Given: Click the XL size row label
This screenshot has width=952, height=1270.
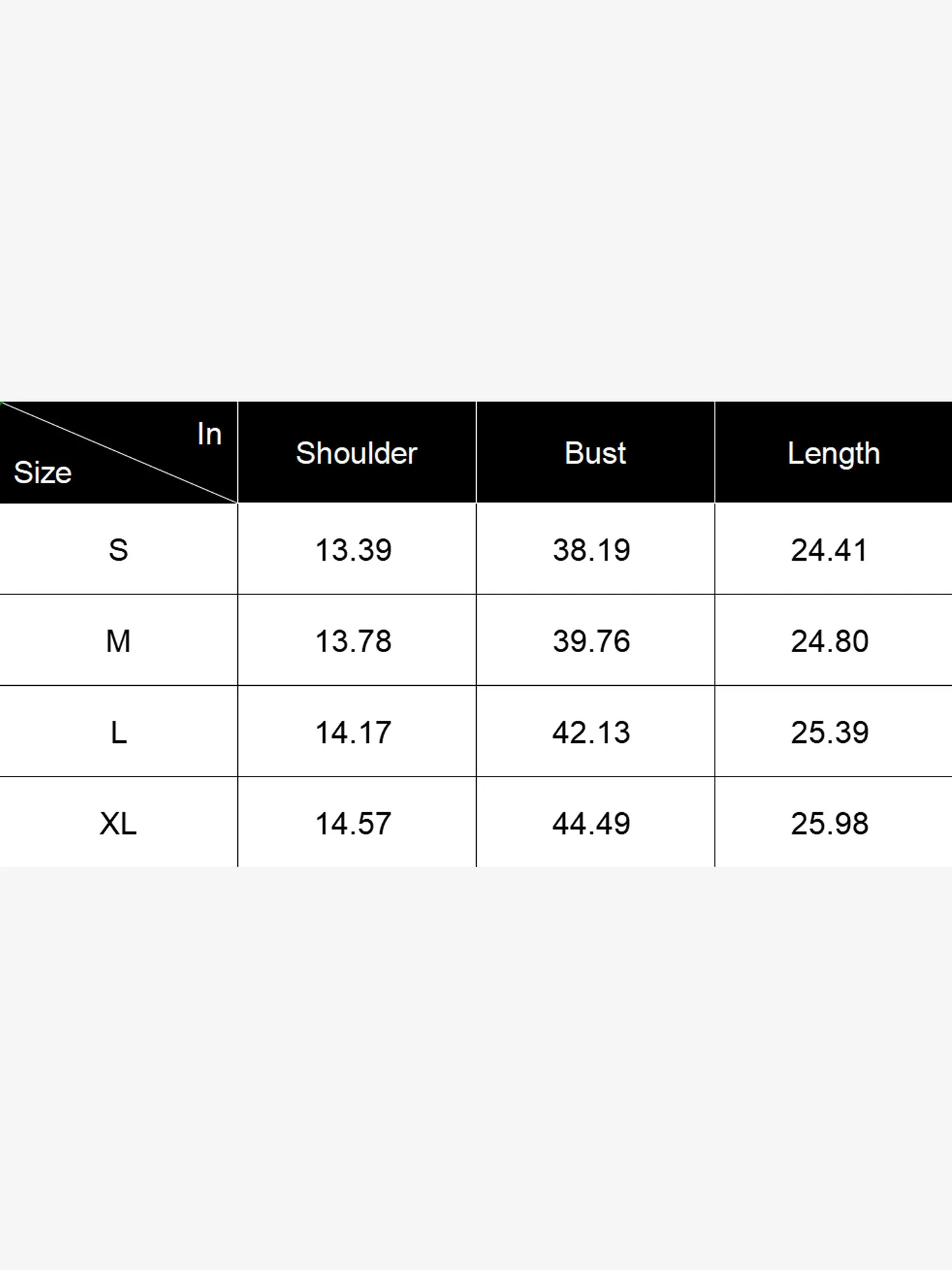Looking at the screenshot, I should click(x=119, y=824).
